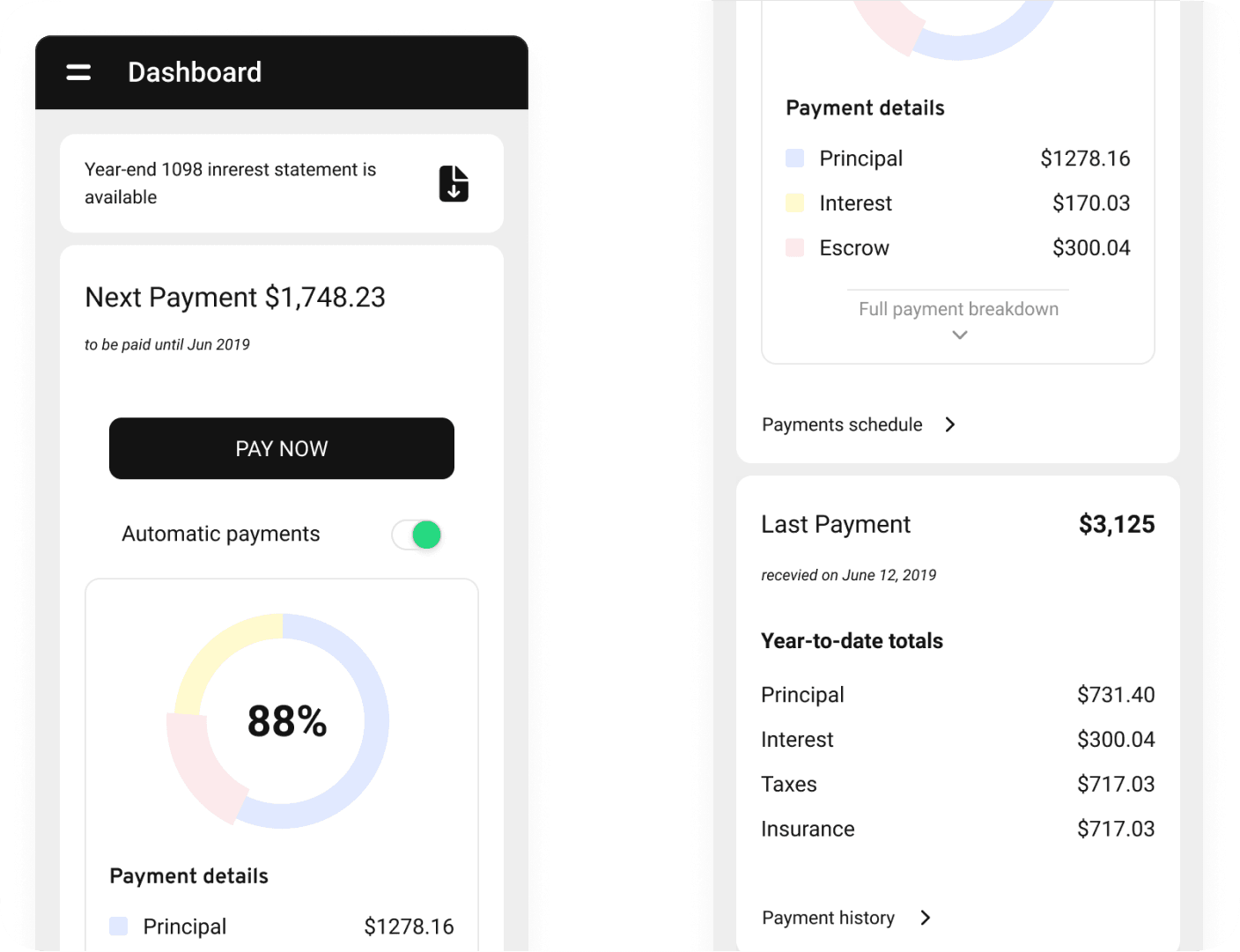Click the blue Principal swatch in right panel
1240x952 pixels.
(794, 158)
